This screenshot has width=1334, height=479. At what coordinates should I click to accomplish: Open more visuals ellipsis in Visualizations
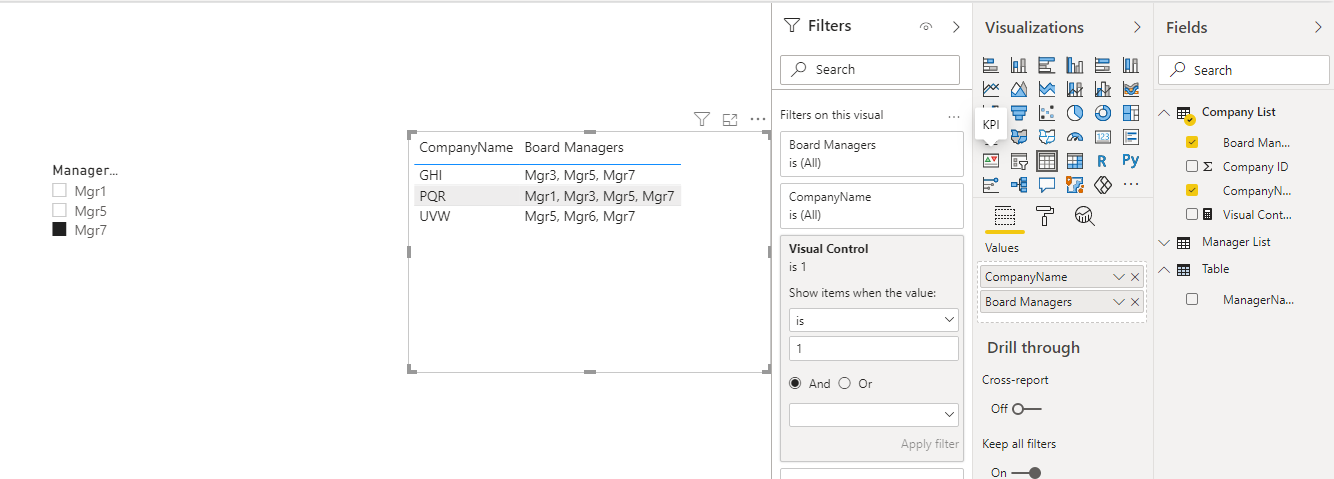(x=1131, y=185)
